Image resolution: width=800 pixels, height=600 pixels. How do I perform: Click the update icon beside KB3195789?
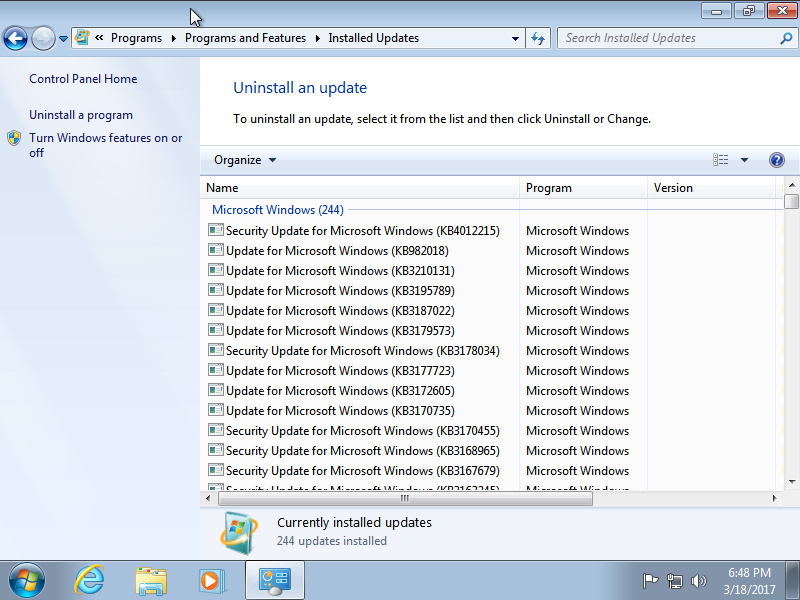pyautogui.click(x=216, y=290)
